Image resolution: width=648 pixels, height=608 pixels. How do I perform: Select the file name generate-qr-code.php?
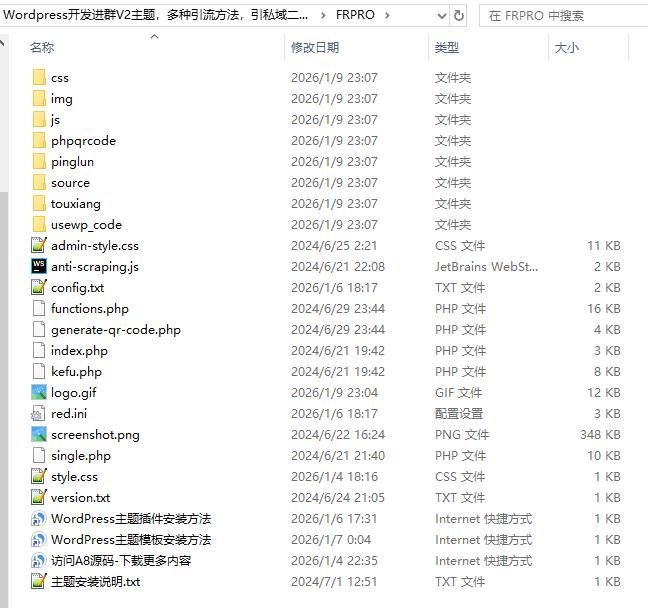click(x=116, y=330)
